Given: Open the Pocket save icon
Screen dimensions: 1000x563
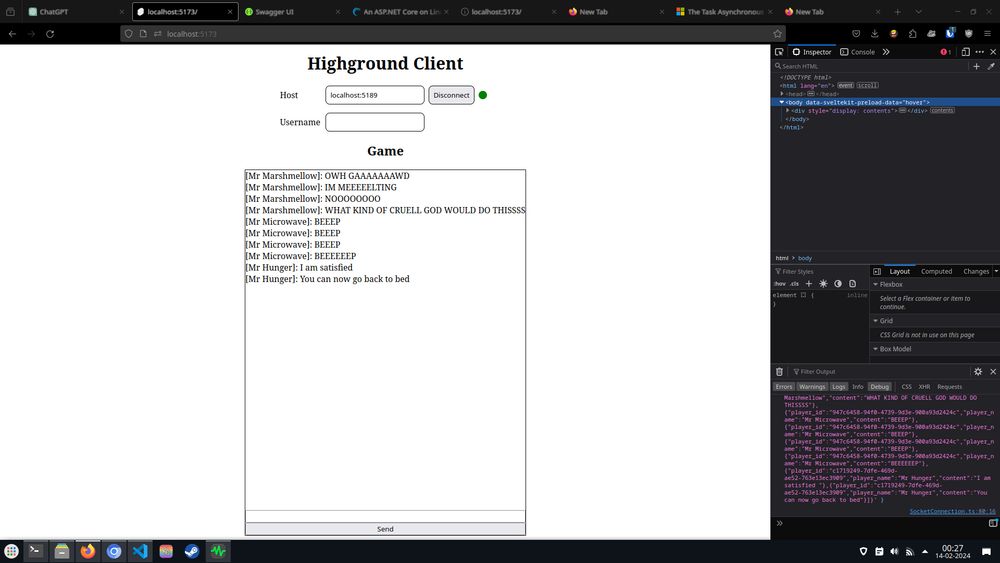Looking at the screenshot, I should pos(857,34).
